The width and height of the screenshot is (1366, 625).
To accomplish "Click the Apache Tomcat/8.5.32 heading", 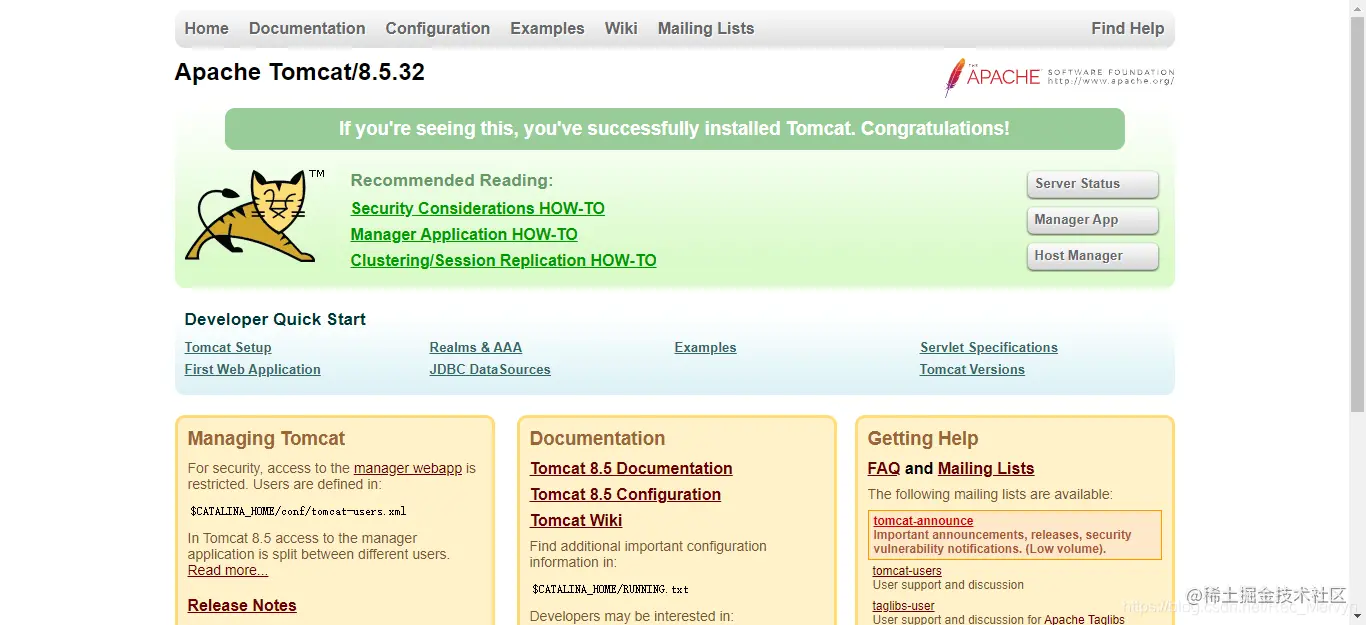I will pyautogui.click(x=300, y=72).
